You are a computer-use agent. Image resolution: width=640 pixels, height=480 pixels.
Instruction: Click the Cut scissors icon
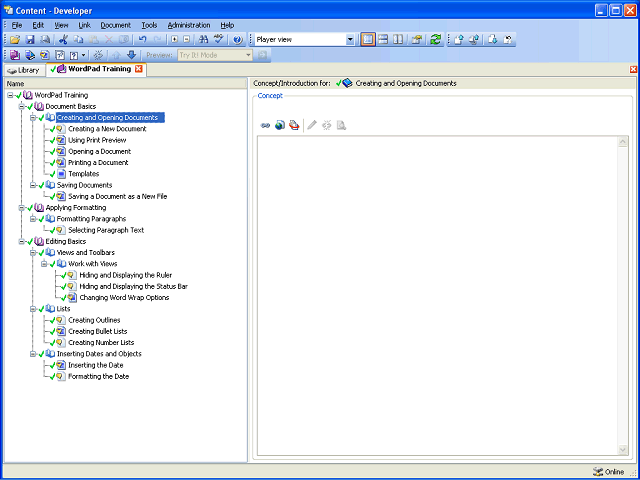pos(63,40)
